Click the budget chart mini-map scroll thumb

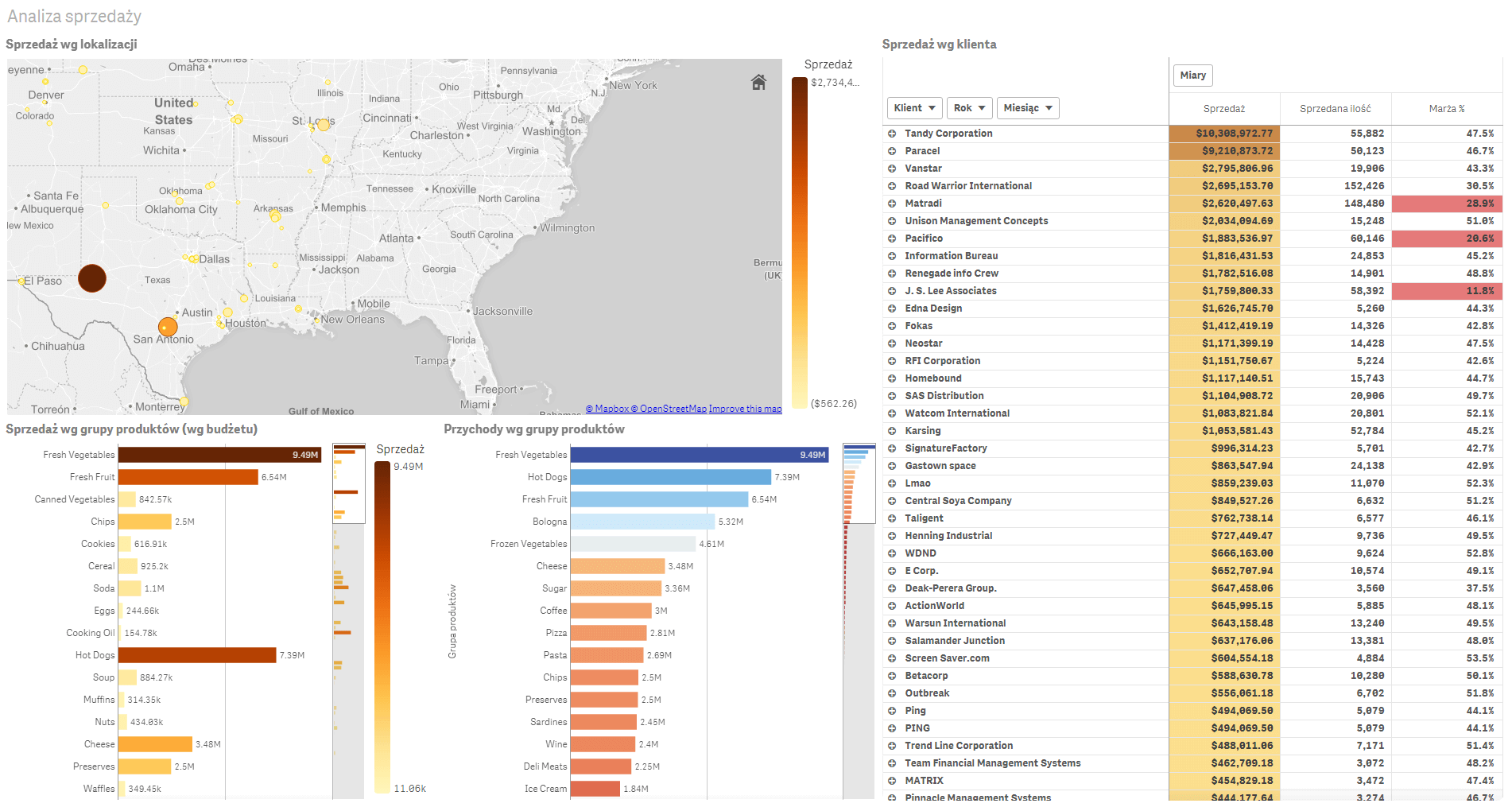349,483
